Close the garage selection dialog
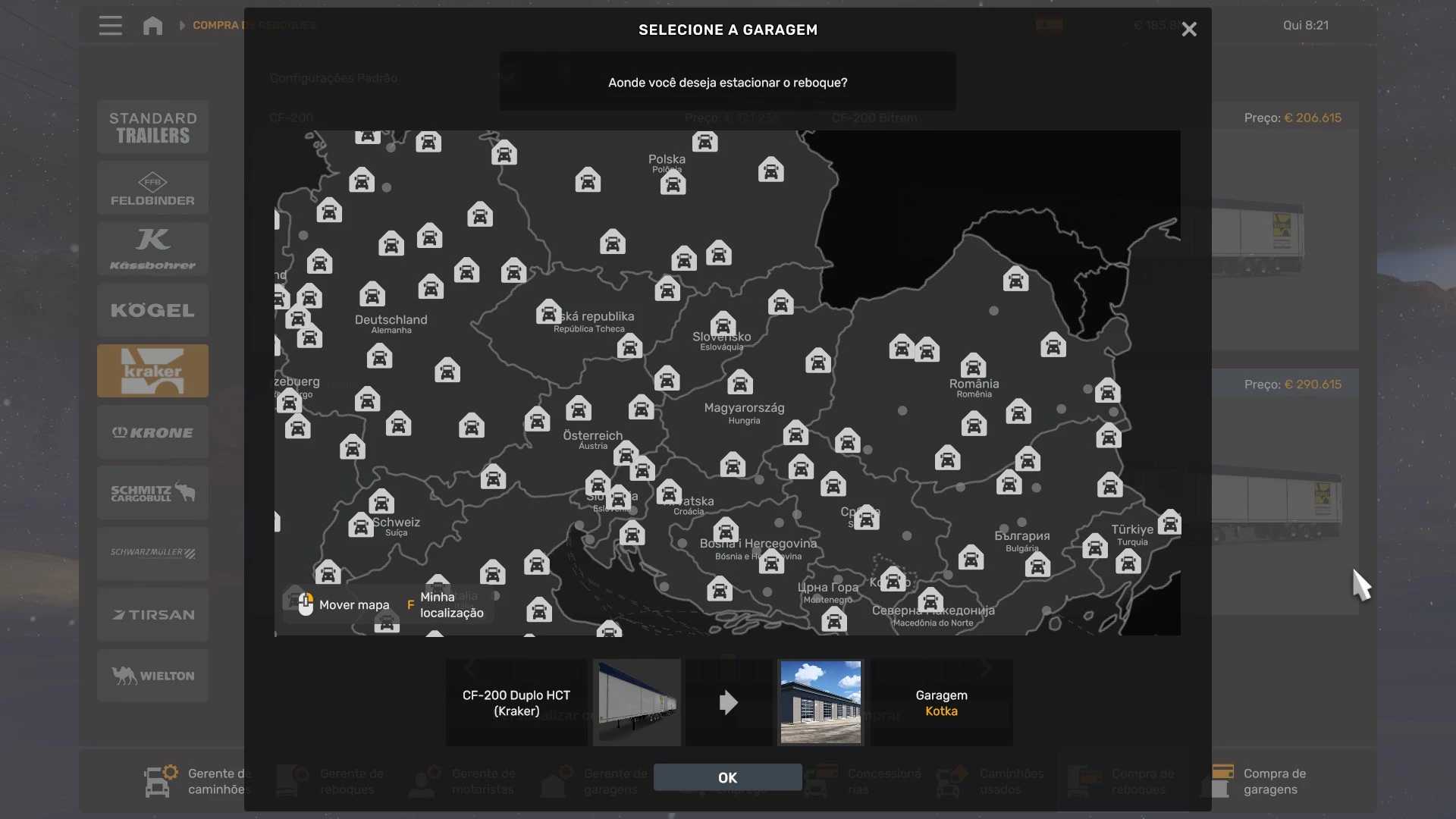 tap(1189, 29)
